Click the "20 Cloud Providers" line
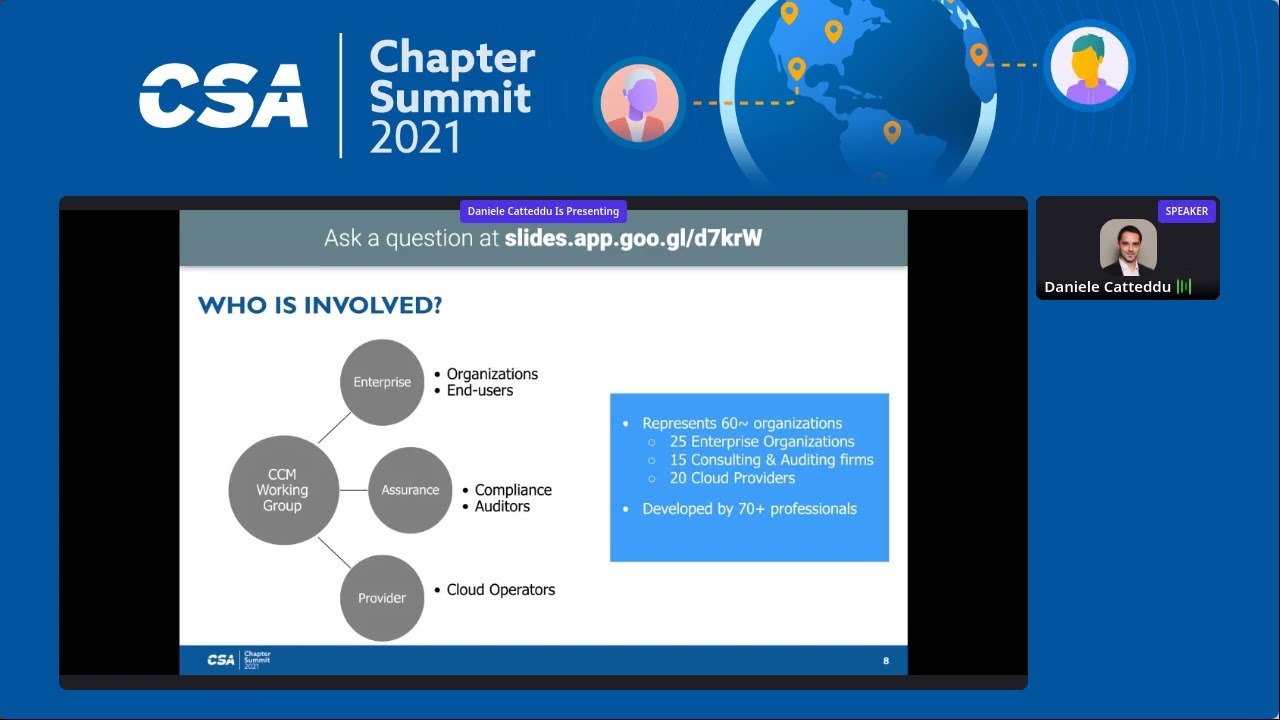This screenshot has width=1280, height=720. [734, 478]
